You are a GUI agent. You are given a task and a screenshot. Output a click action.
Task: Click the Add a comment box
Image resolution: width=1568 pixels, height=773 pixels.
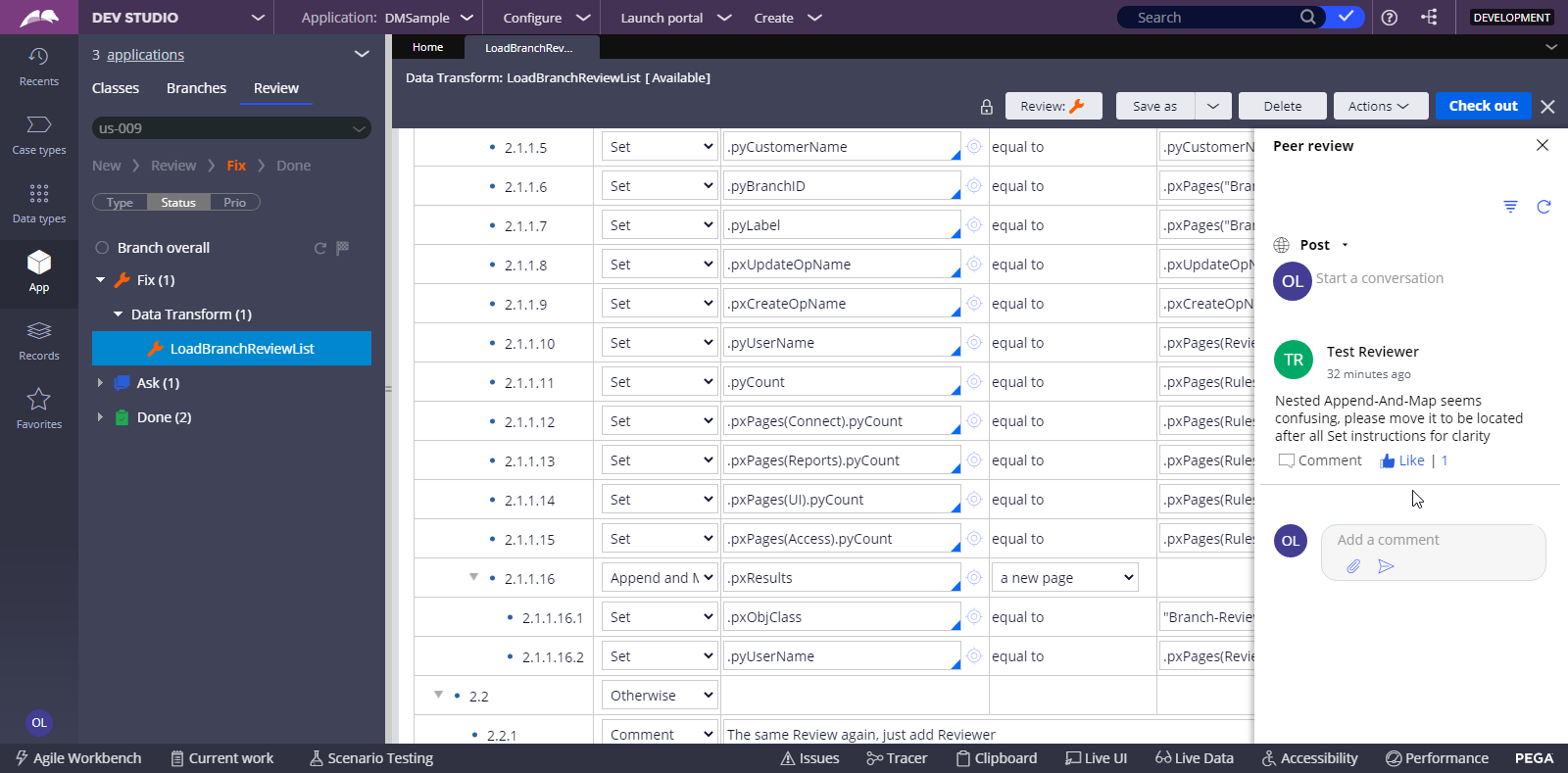(1434, 553)
